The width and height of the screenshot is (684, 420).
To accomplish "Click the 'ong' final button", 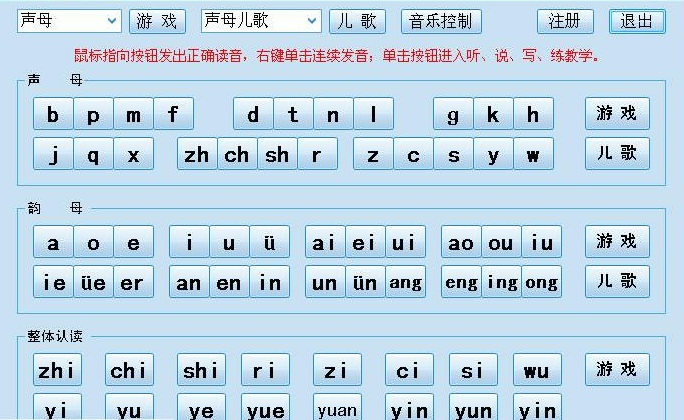I will tap(541, 282).
